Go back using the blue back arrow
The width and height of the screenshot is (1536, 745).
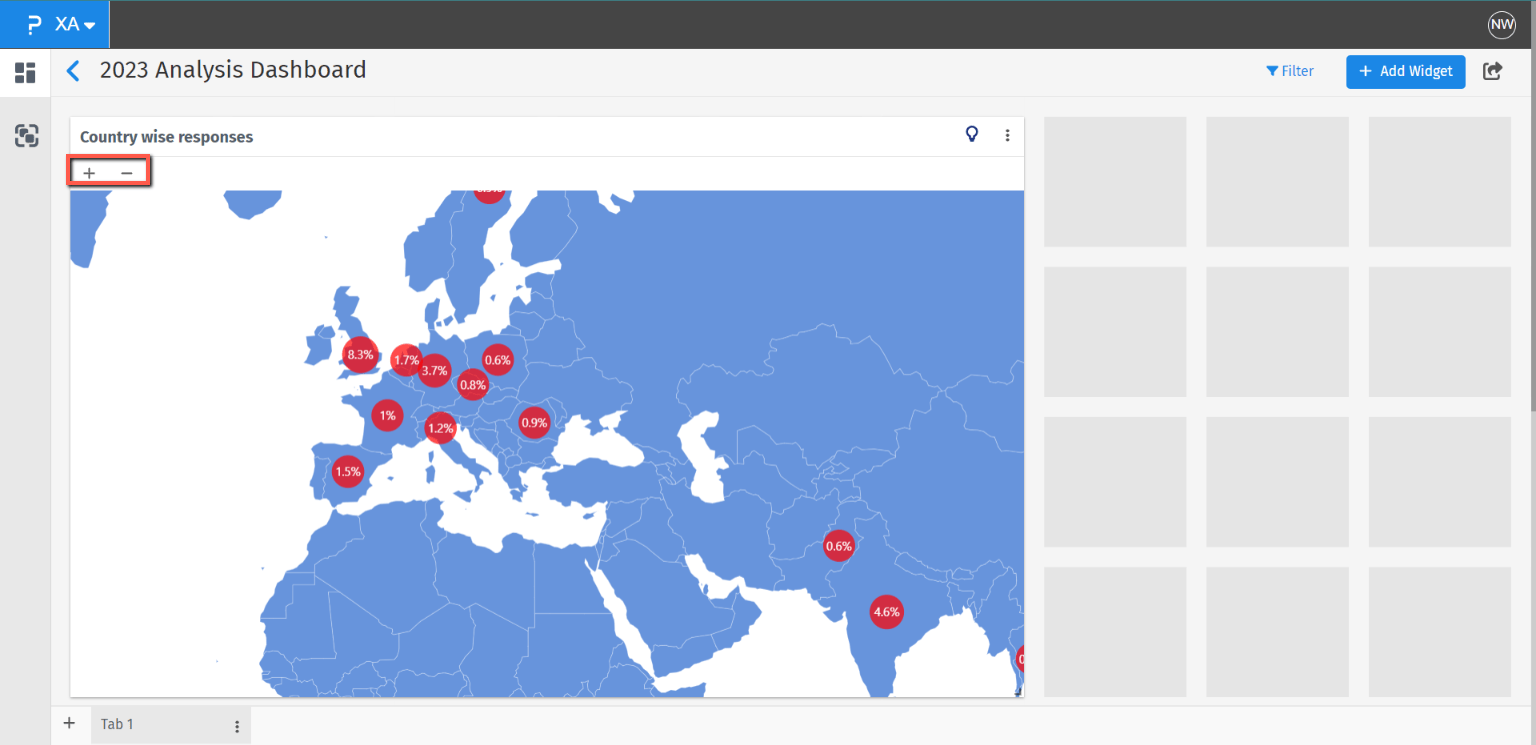72,71
